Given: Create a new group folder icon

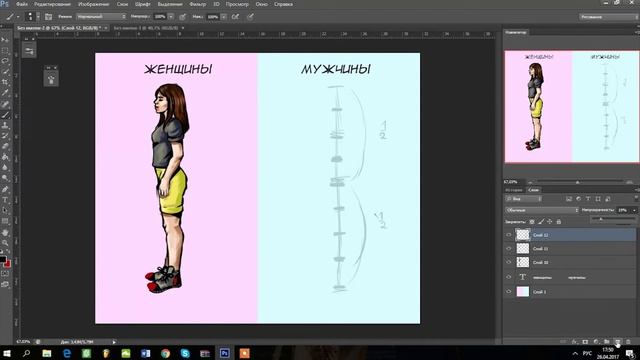Looking at the screenshot, I should click(607, 341).
